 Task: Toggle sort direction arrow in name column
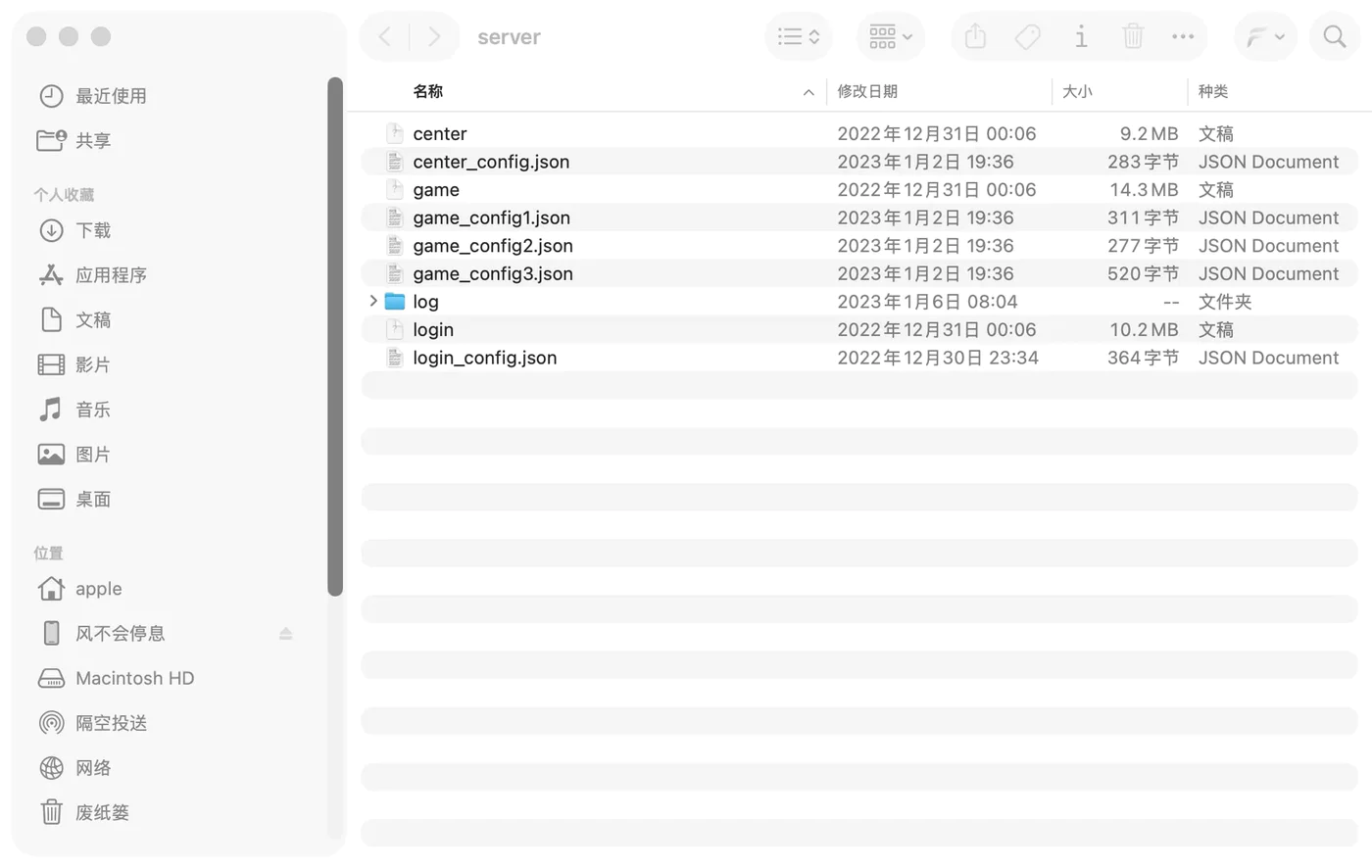pyautogui.click(x=808, y=92)
